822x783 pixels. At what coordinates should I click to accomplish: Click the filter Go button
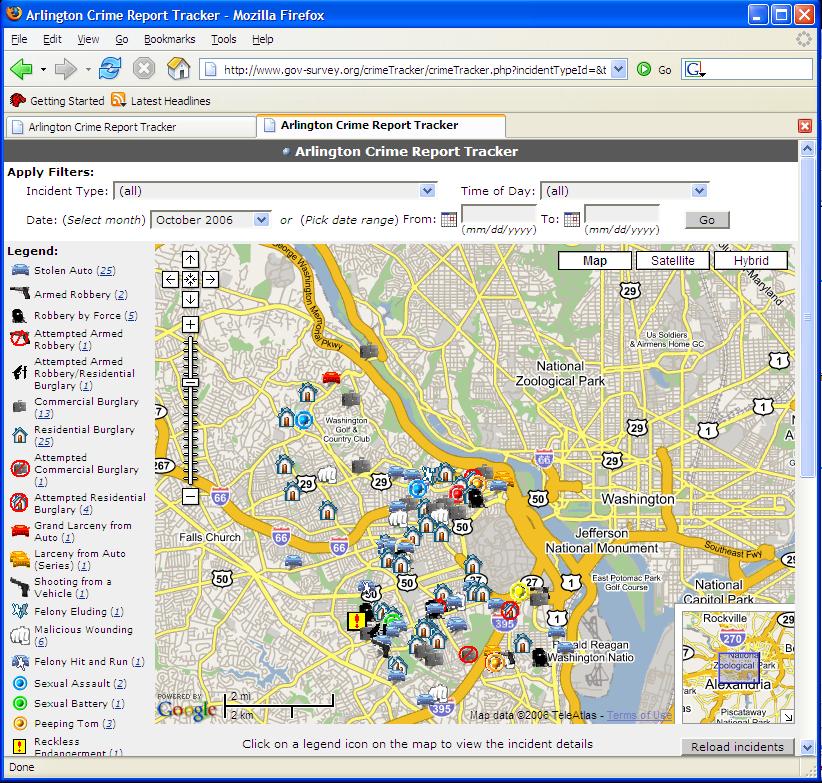(x=707, y=220)
